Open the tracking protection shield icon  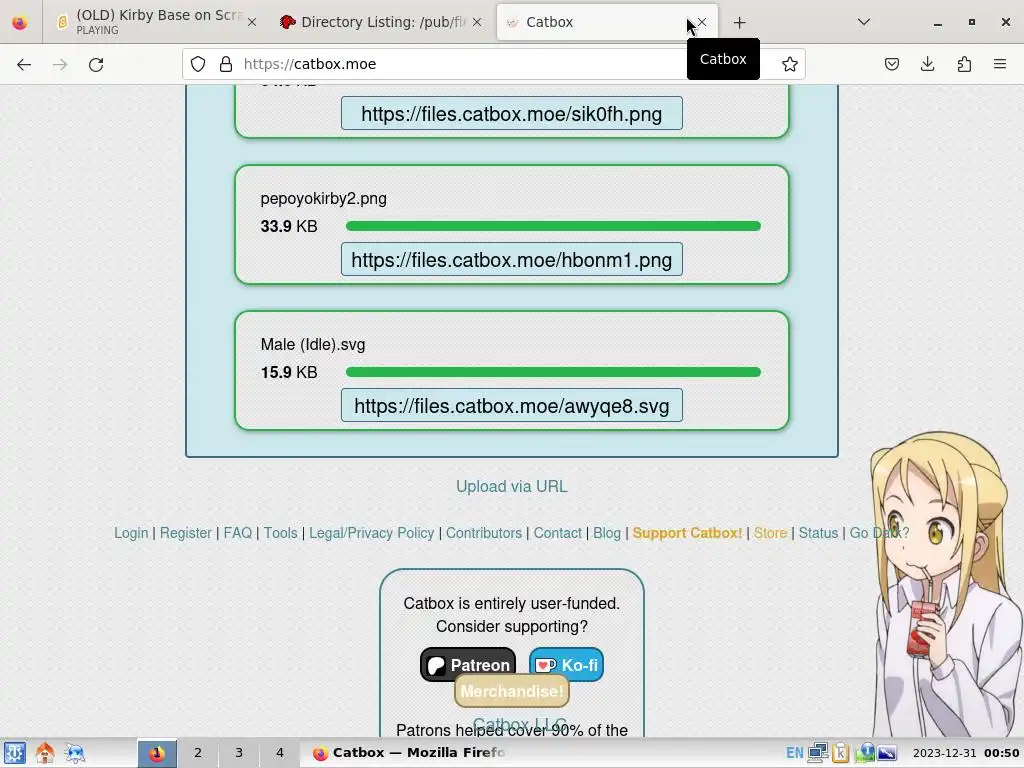[x=198, y=64]
